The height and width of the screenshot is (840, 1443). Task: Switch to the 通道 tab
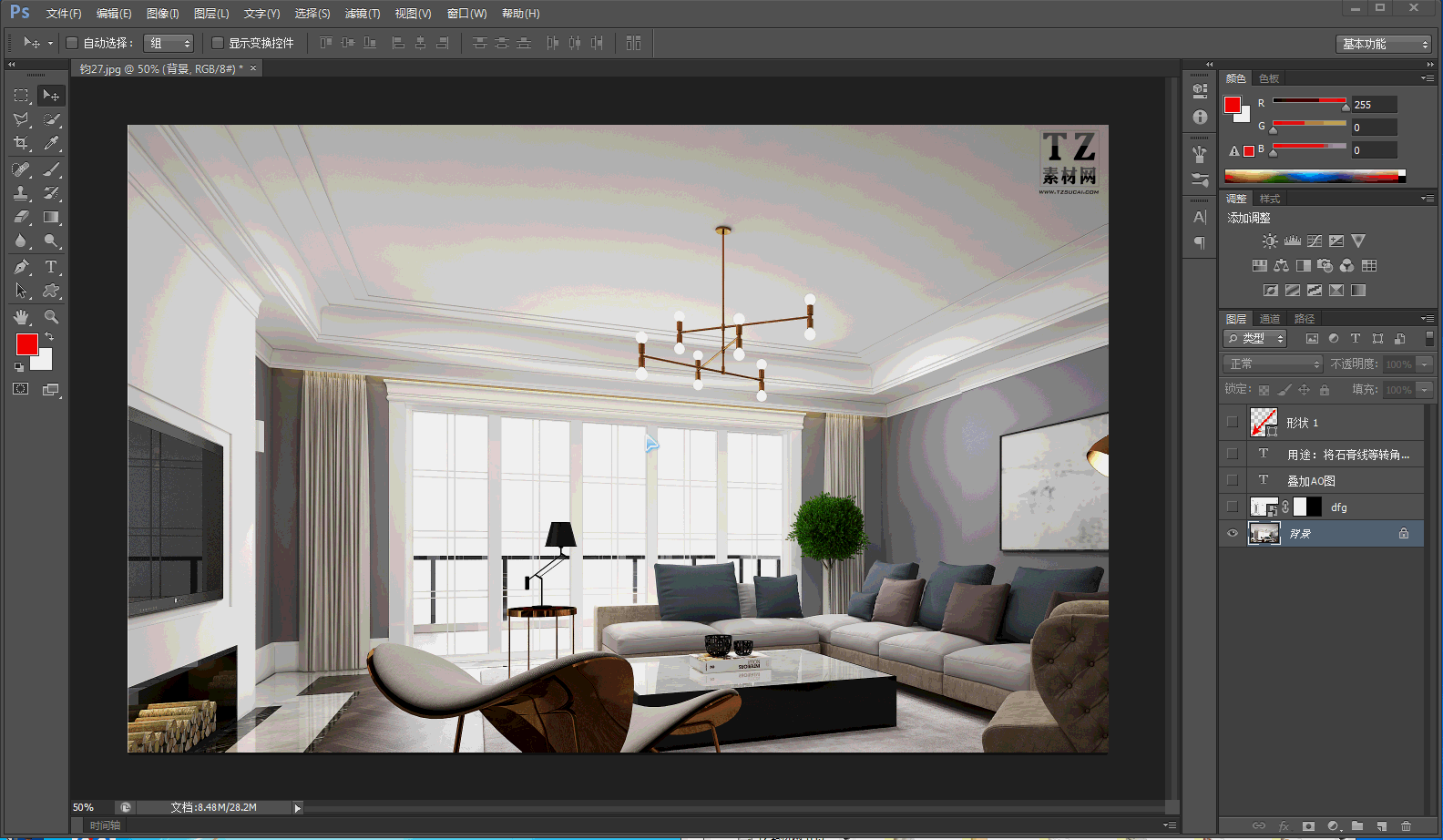click(x=1270, y=319)
